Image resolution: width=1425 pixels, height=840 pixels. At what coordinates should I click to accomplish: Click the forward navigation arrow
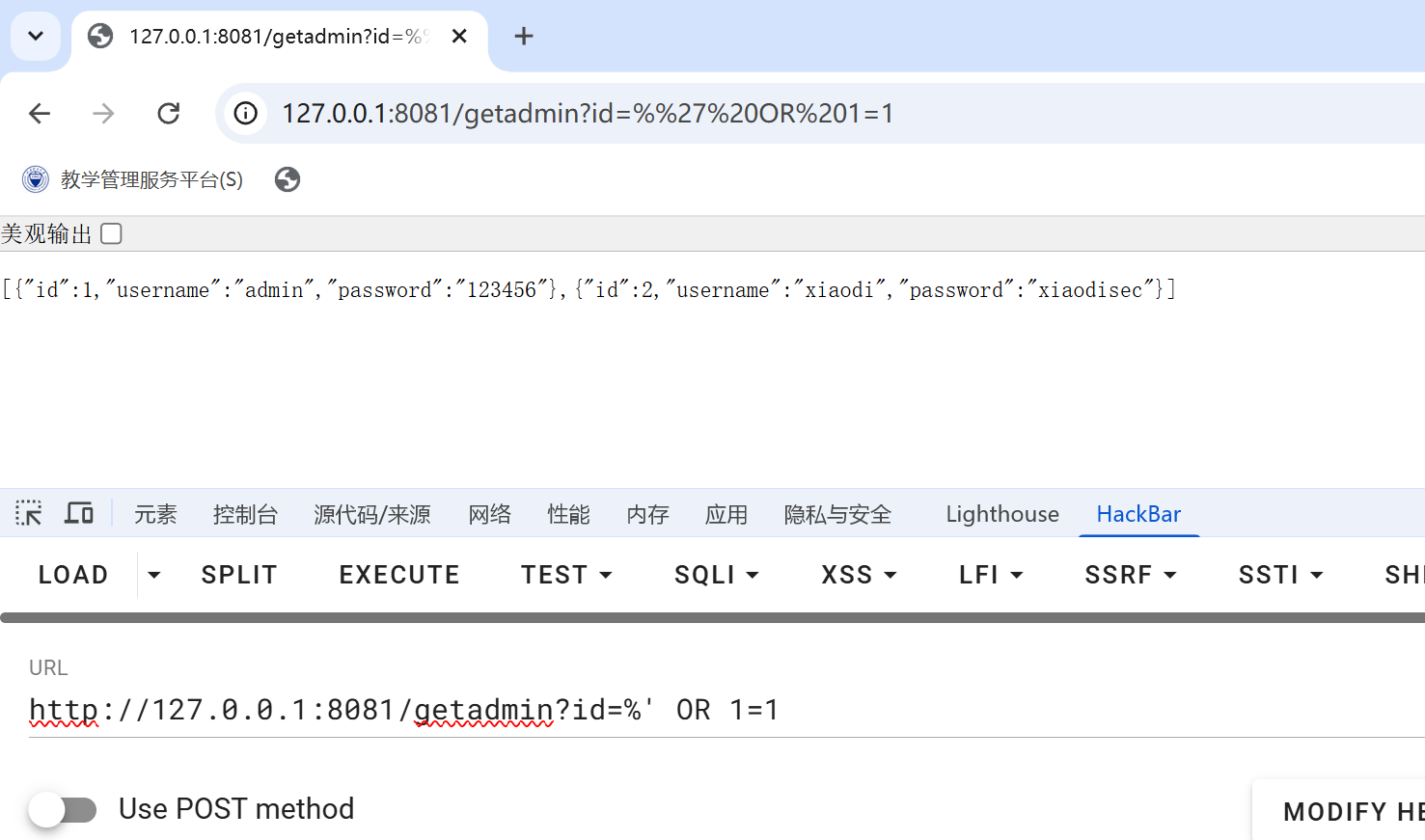coord(103,114)
